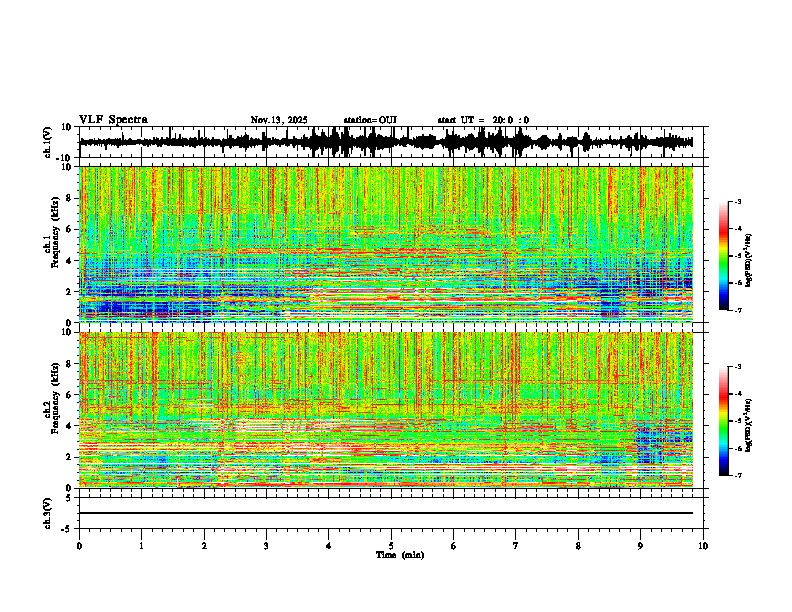Click the '-3' label on ch.2 color bar
792x612 pixels.
tap(737, 367)
